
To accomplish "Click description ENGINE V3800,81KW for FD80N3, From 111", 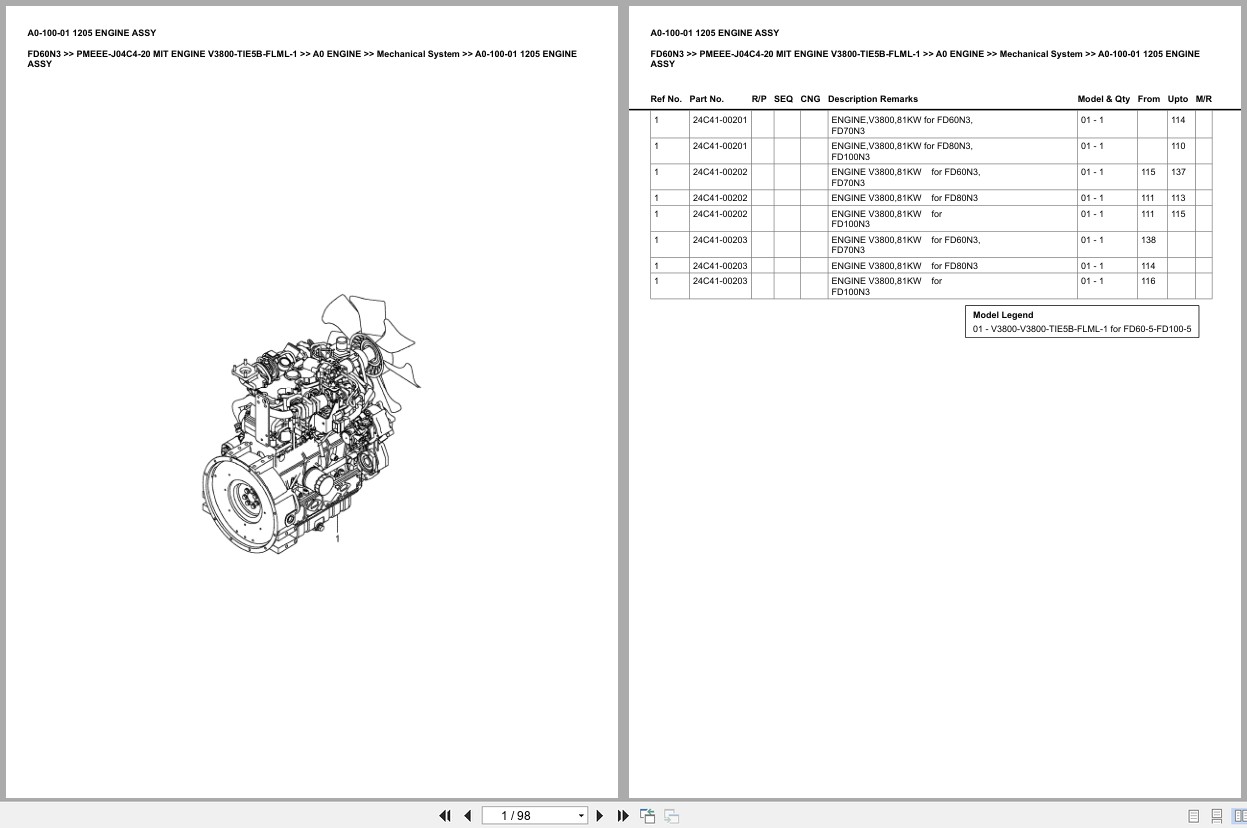I will tap(905, 198).
